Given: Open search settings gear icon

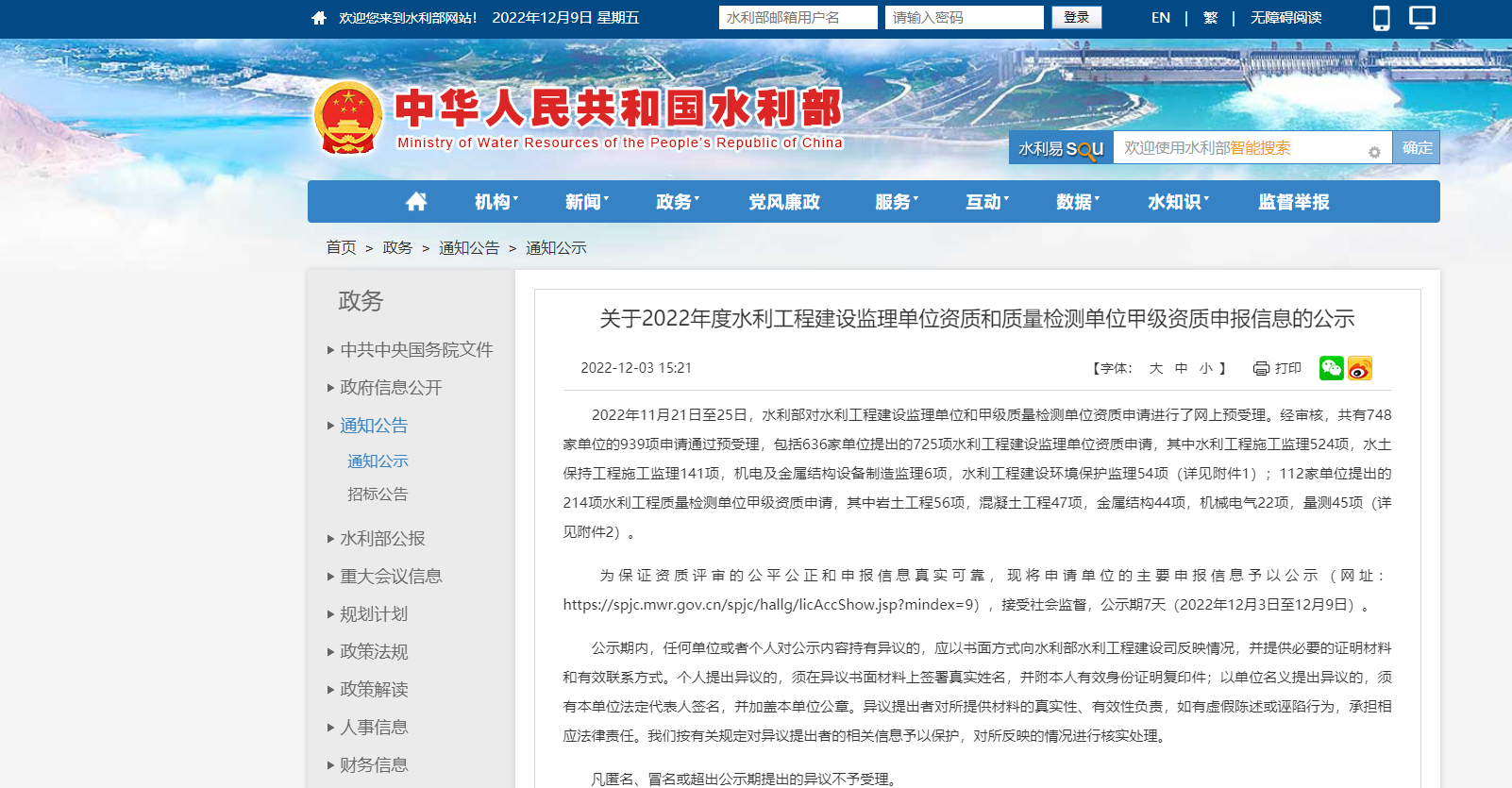Looking at the screenshot, I should (1374, 152).
